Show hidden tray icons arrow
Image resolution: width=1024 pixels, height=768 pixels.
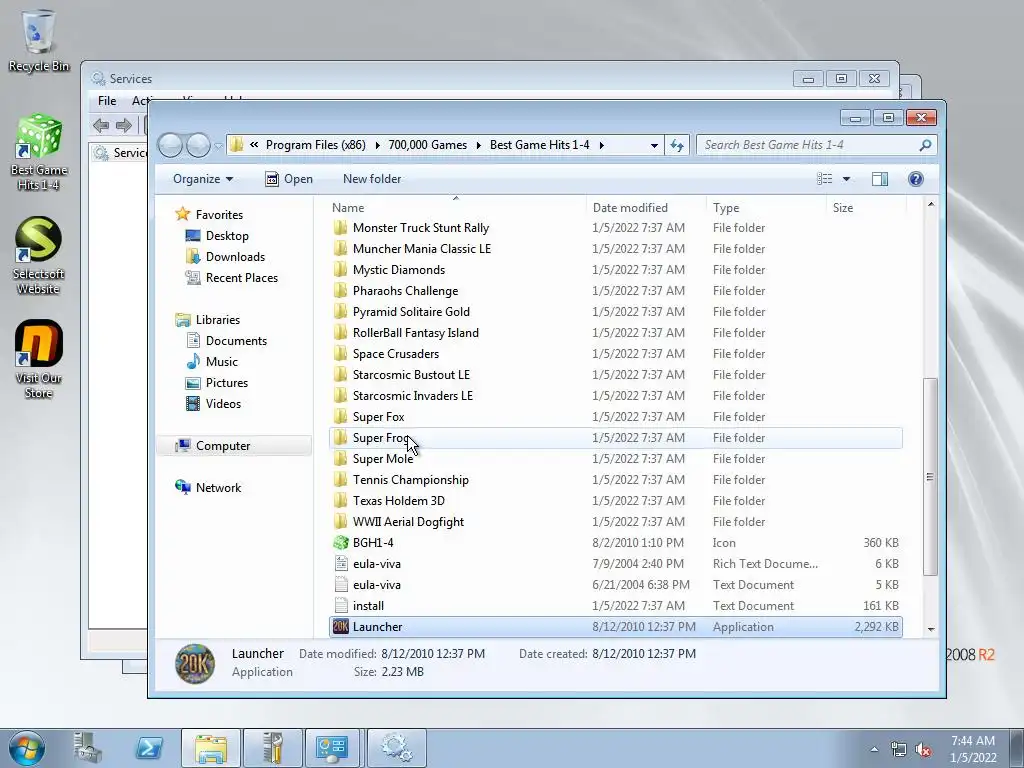[874, 749]
